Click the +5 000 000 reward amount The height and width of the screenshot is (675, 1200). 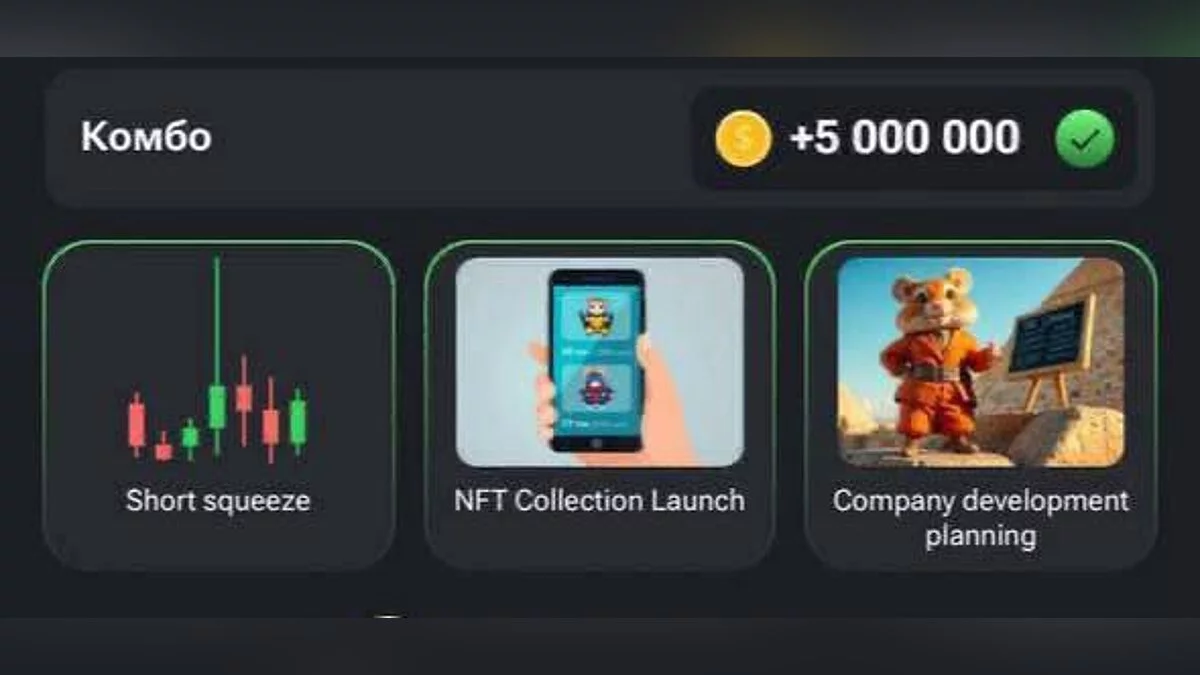coord(905,138)
